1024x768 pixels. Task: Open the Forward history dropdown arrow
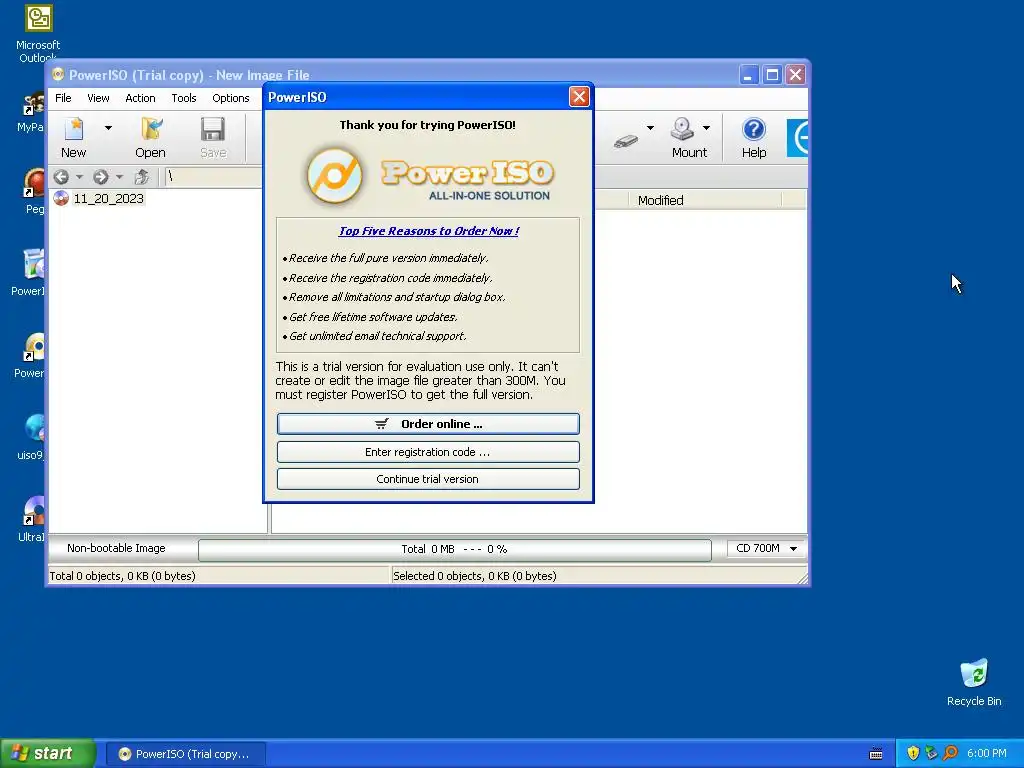coord(119,177)
